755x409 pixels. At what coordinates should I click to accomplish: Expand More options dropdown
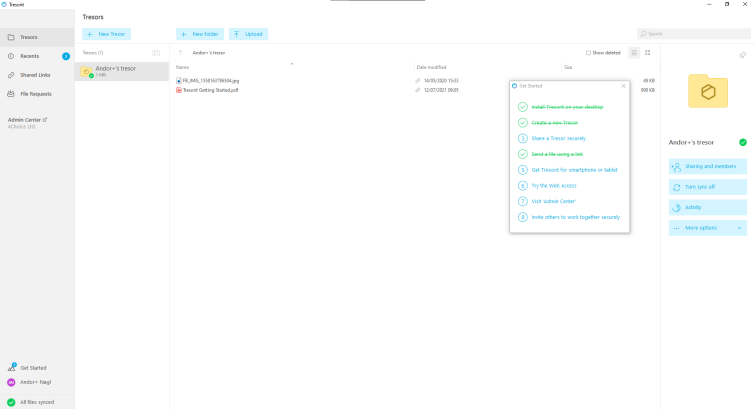tap(707, 228)
